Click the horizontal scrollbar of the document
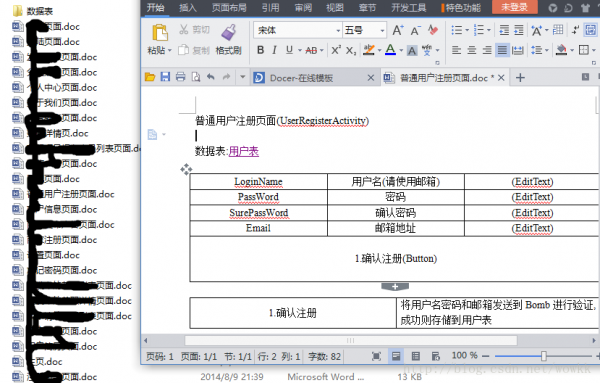 click(x=351, y=340)
